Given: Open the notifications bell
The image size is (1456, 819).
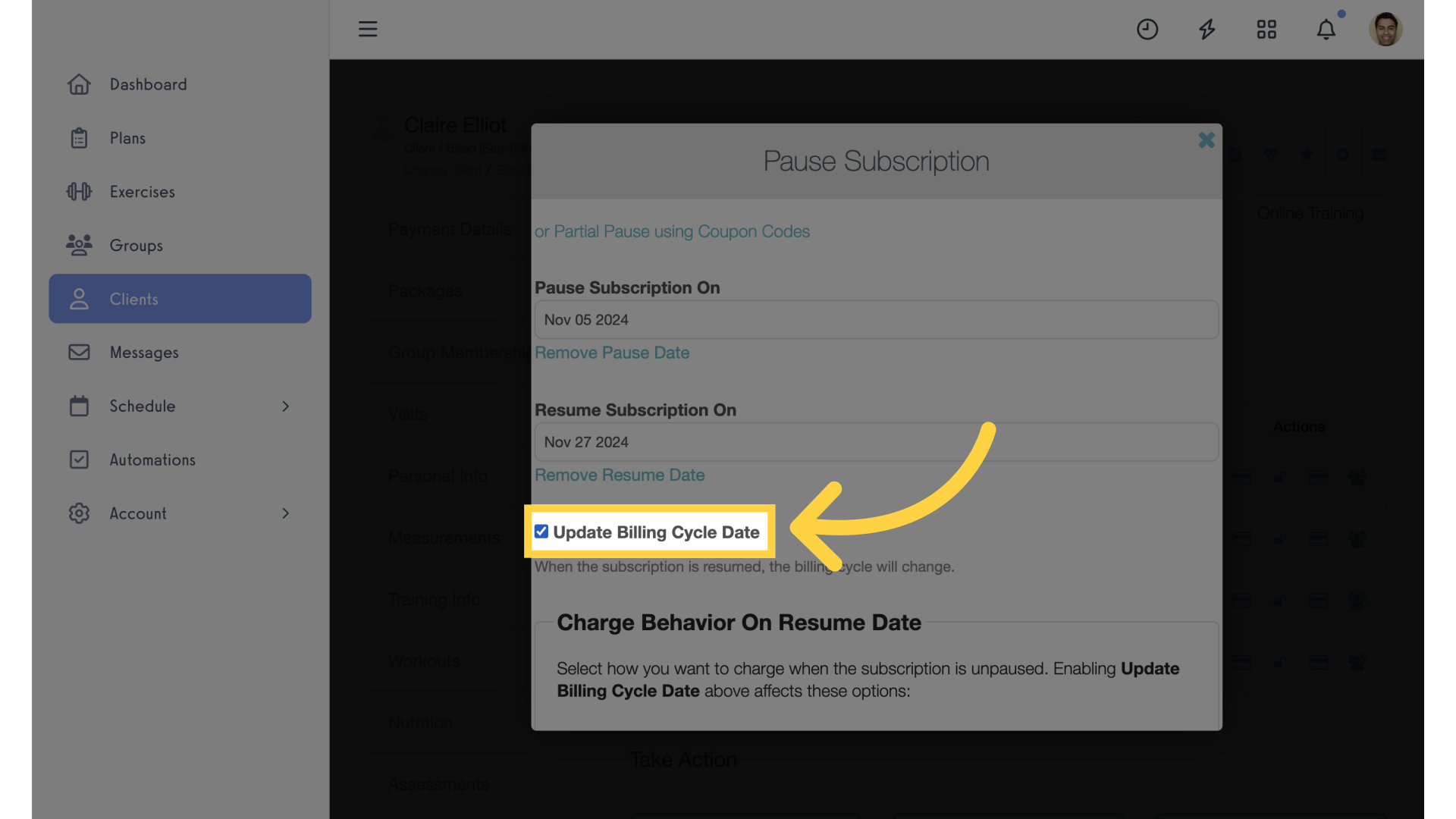Looking at the screenshot, I should tap(1326, 29).
